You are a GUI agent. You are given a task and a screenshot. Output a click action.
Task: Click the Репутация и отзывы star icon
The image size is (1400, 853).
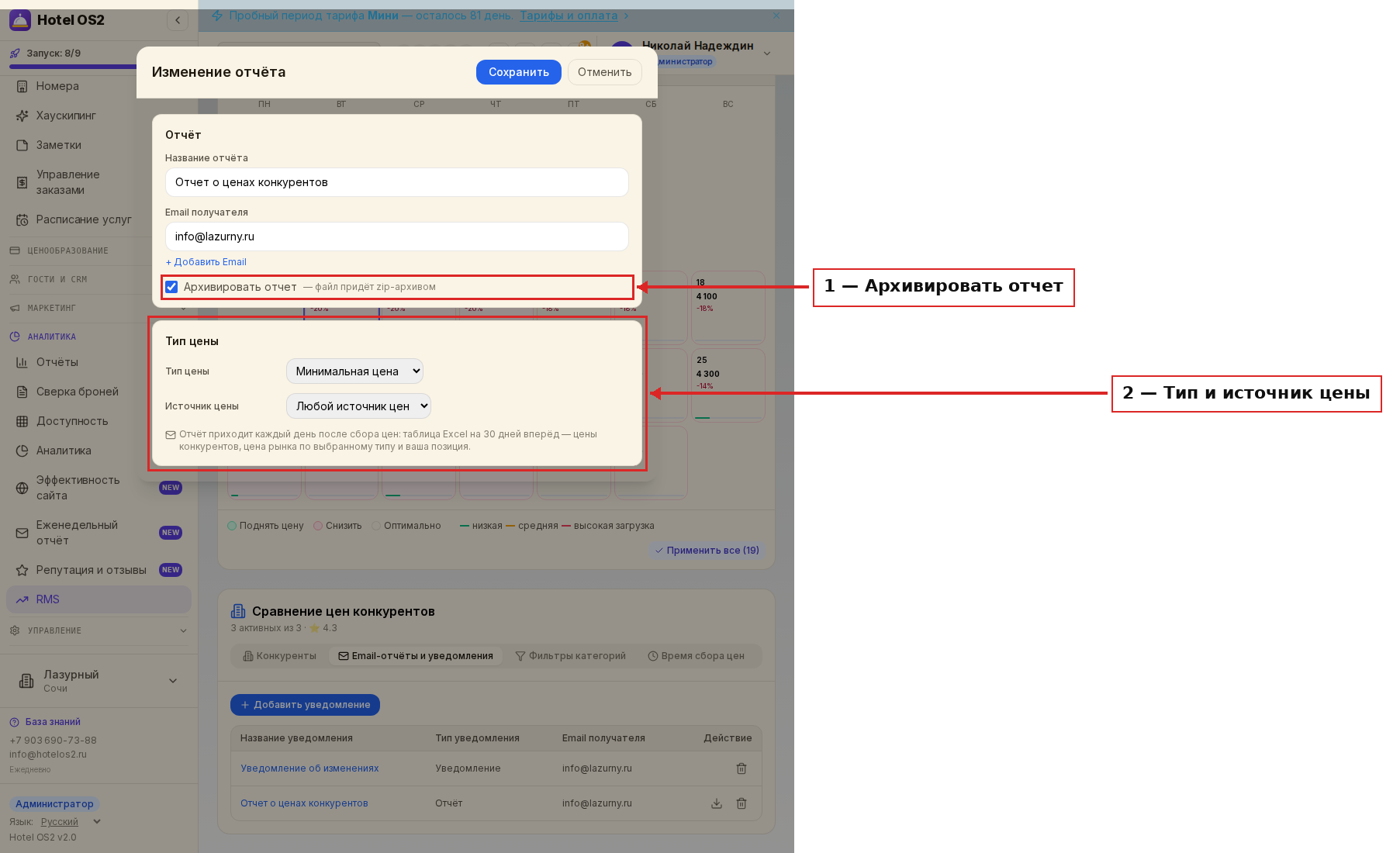pos(22,570)
